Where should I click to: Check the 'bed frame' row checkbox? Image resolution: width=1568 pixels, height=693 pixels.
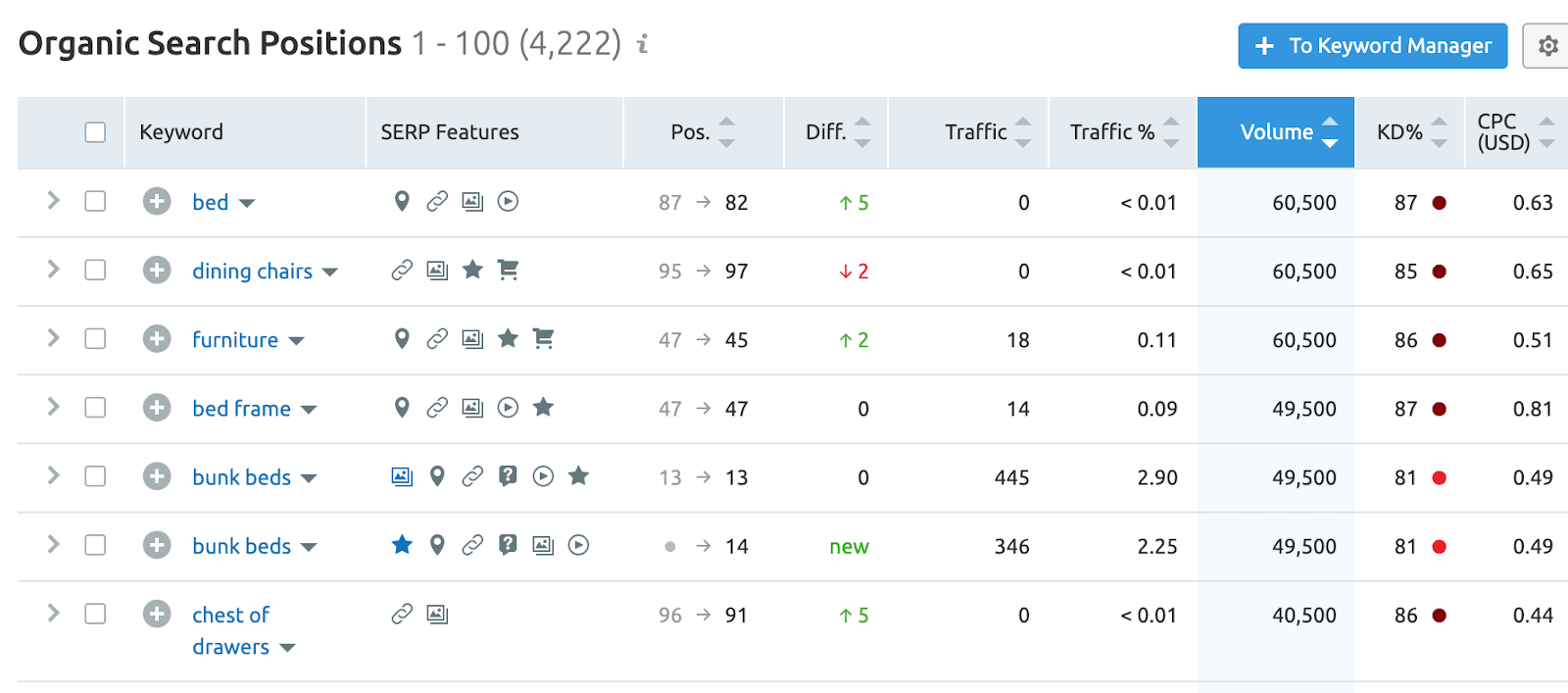[x=95, y=407]
